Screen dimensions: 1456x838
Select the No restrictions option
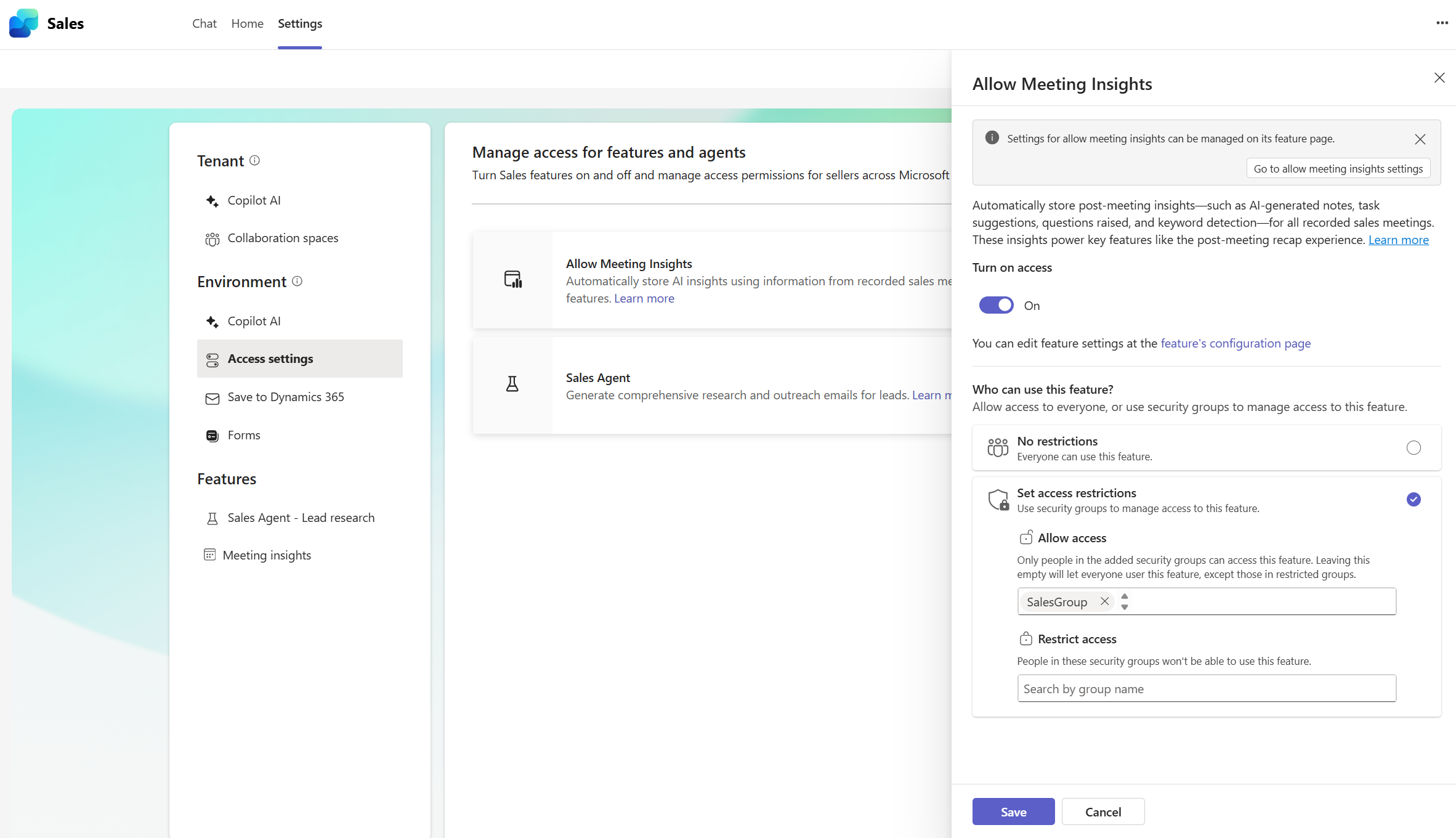(x=1414, y=447)
